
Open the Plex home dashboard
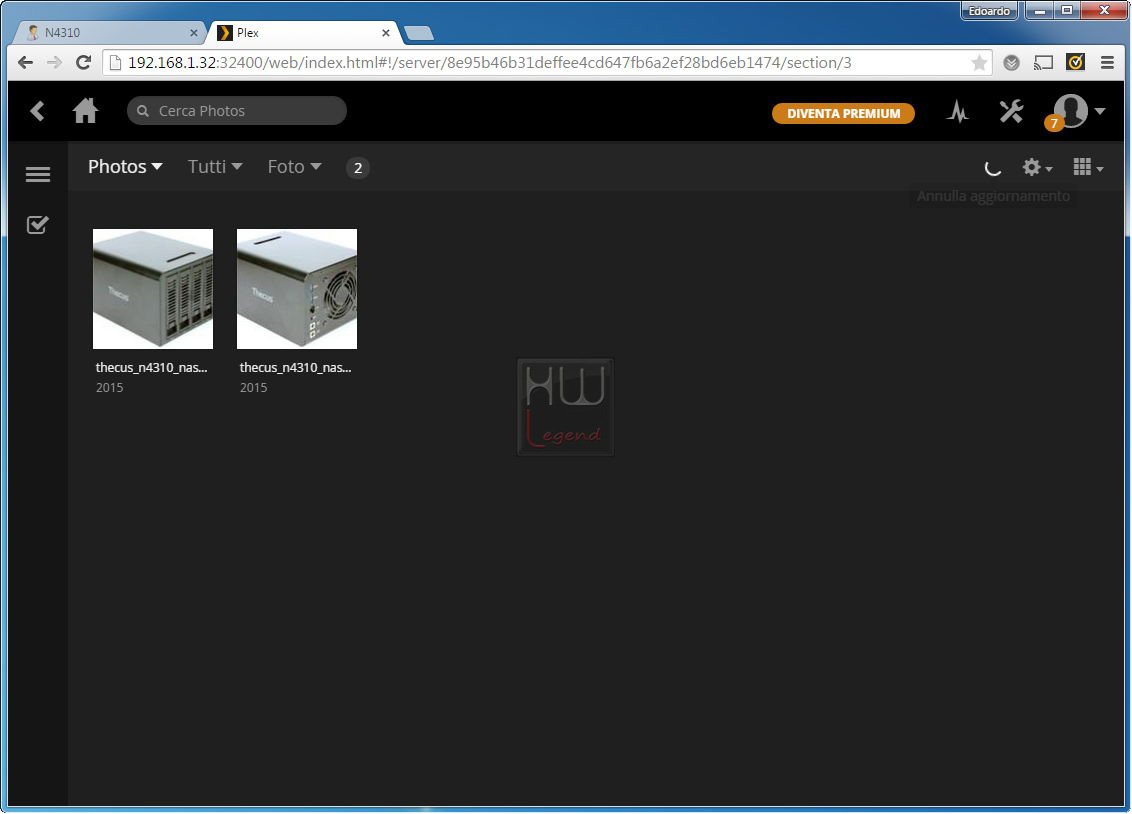click(x=85, y=111)
